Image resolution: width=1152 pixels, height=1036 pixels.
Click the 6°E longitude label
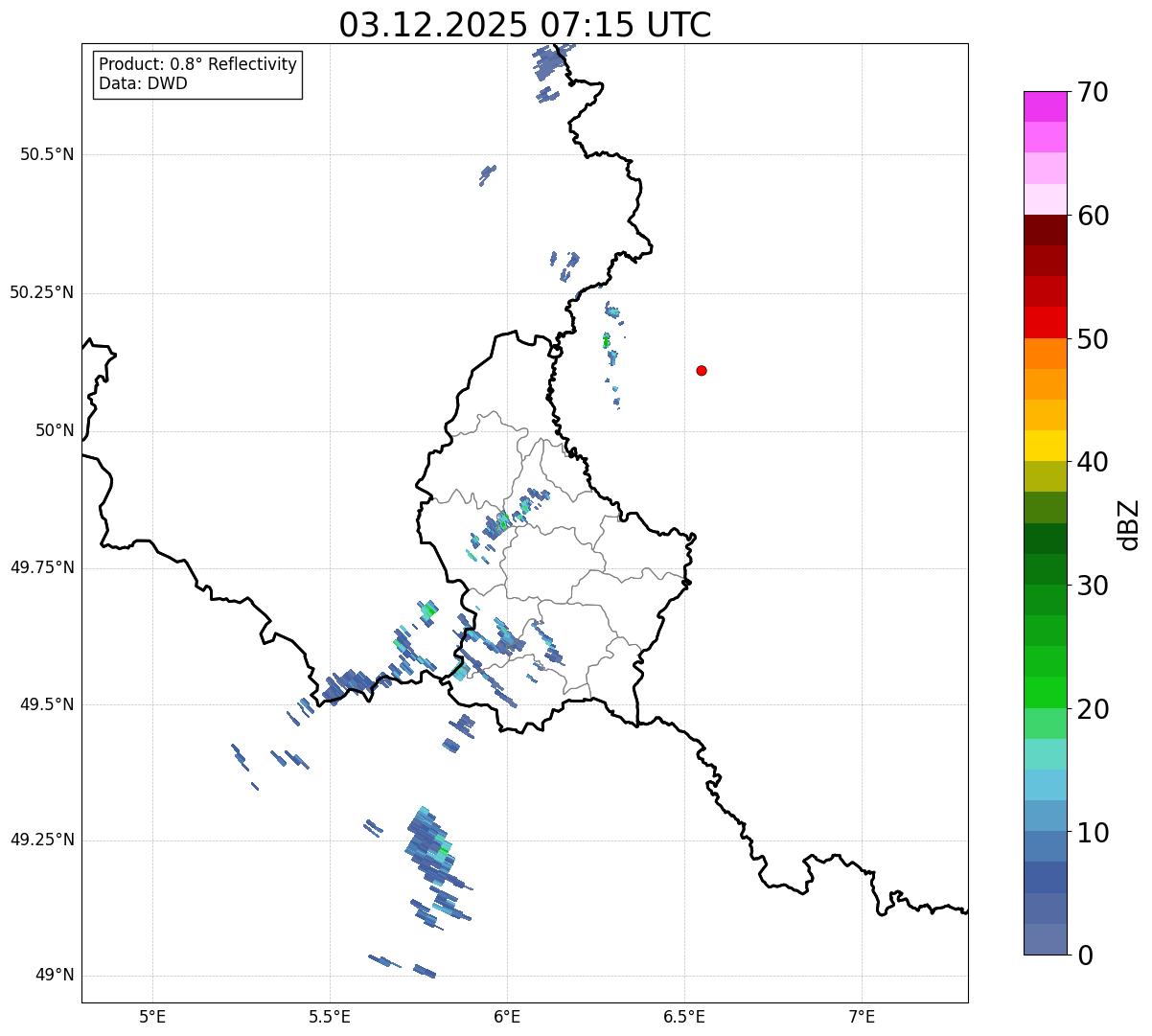click(507, 1016)
